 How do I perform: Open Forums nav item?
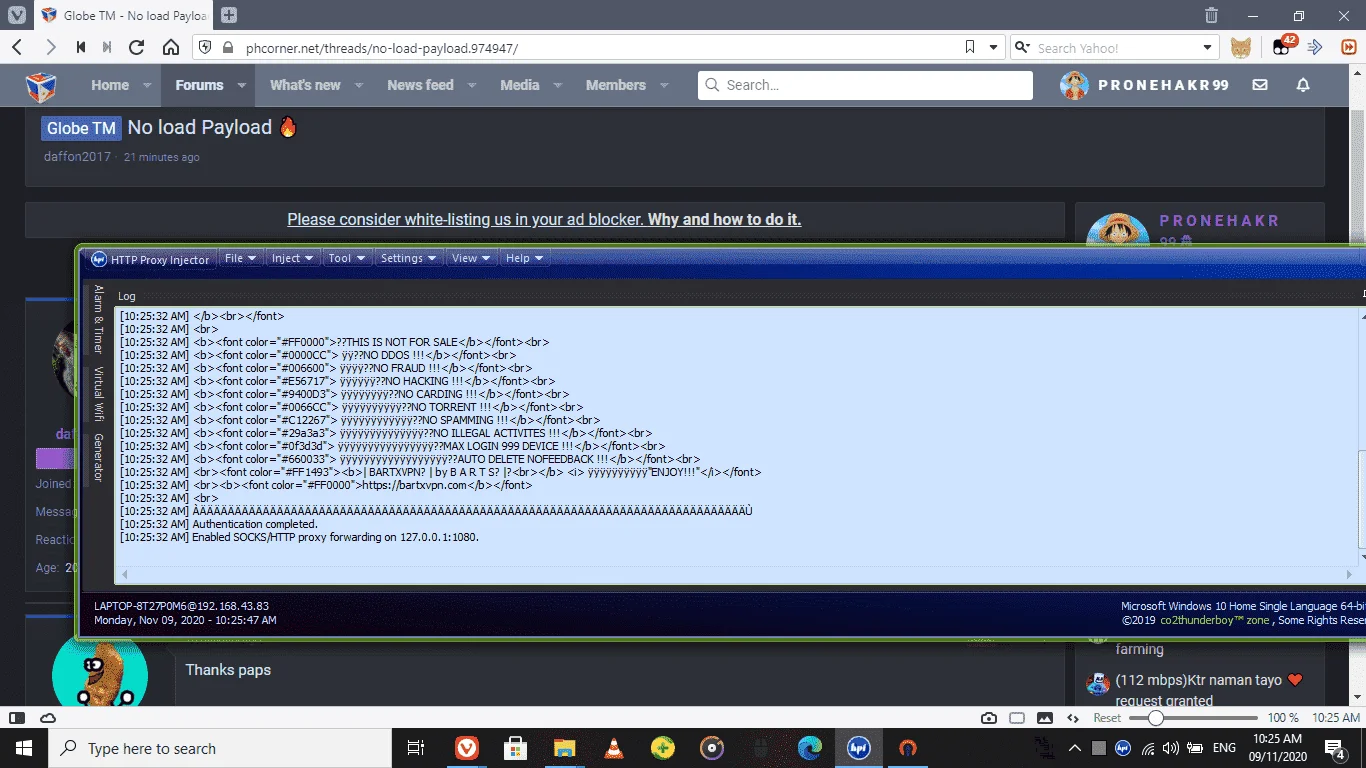[199, 85]
